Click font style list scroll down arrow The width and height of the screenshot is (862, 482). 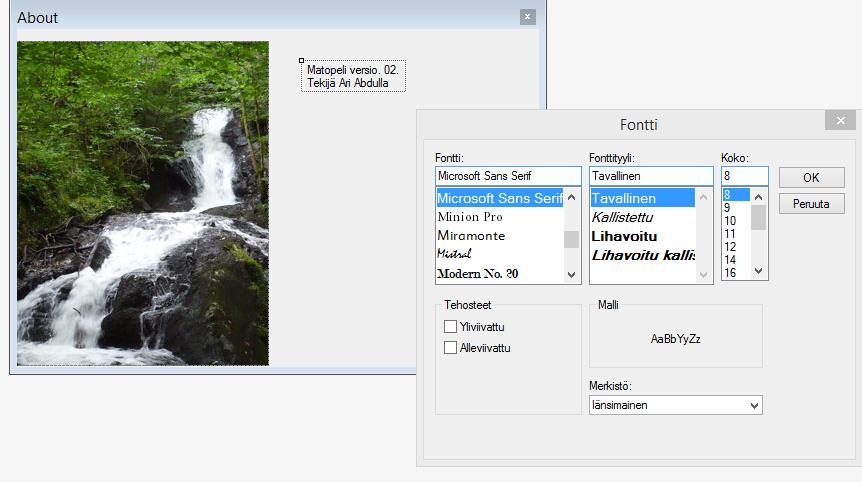pyautogui.click(x=704, y=275)
